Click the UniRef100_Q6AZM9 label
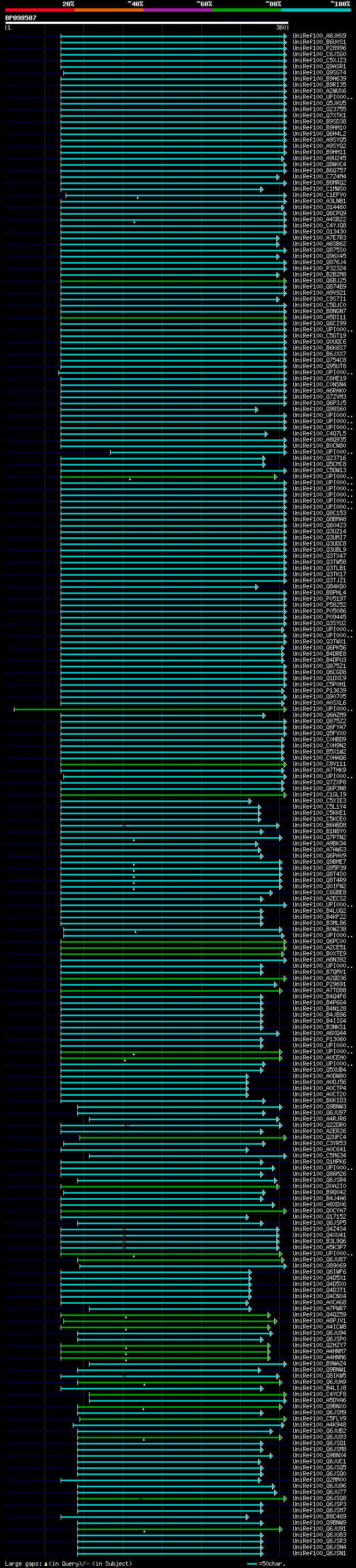 tap(319, 715)
